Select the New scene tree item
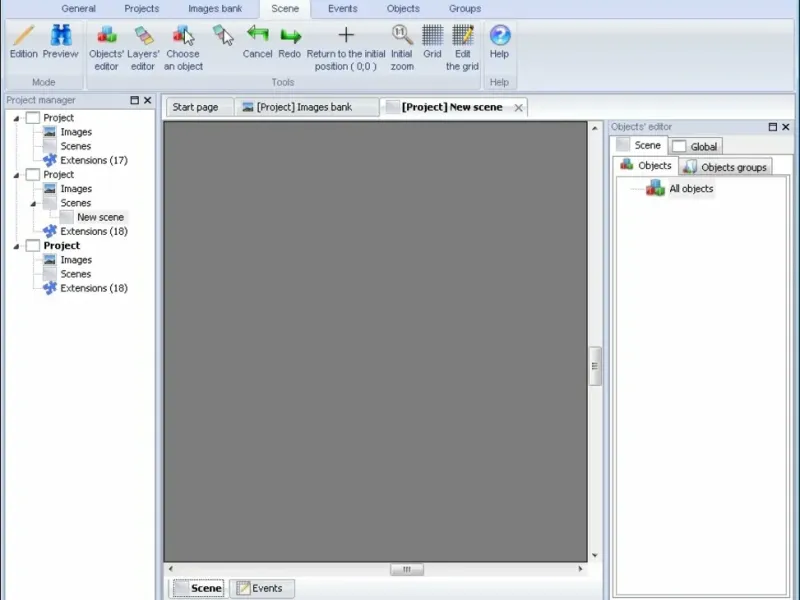Screen dimensions: 800x600 click(x=100, y=217)
